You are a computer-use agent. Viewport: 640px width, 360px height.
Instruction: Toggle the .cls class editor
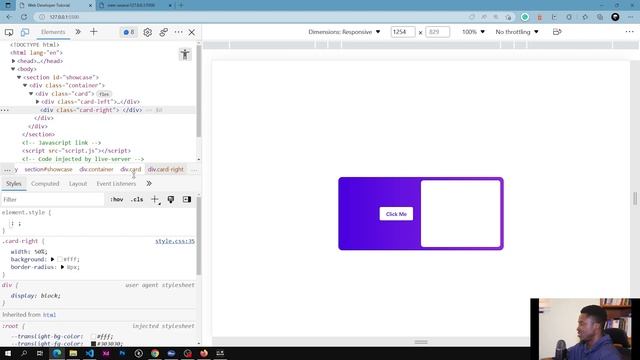(x=137, y=200)
